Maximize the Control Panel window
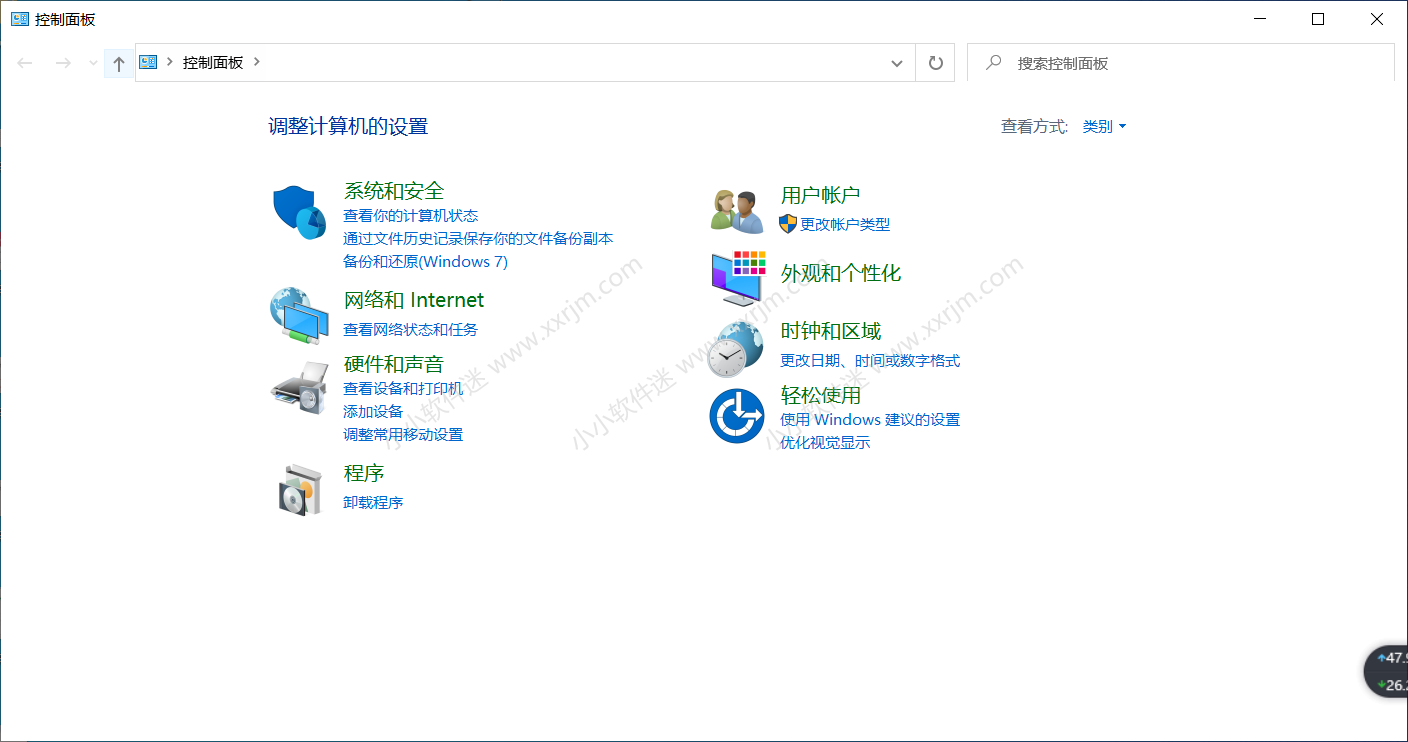Screen dimensions: 1408x742 pyautogui.click(x=1318, y=19)
